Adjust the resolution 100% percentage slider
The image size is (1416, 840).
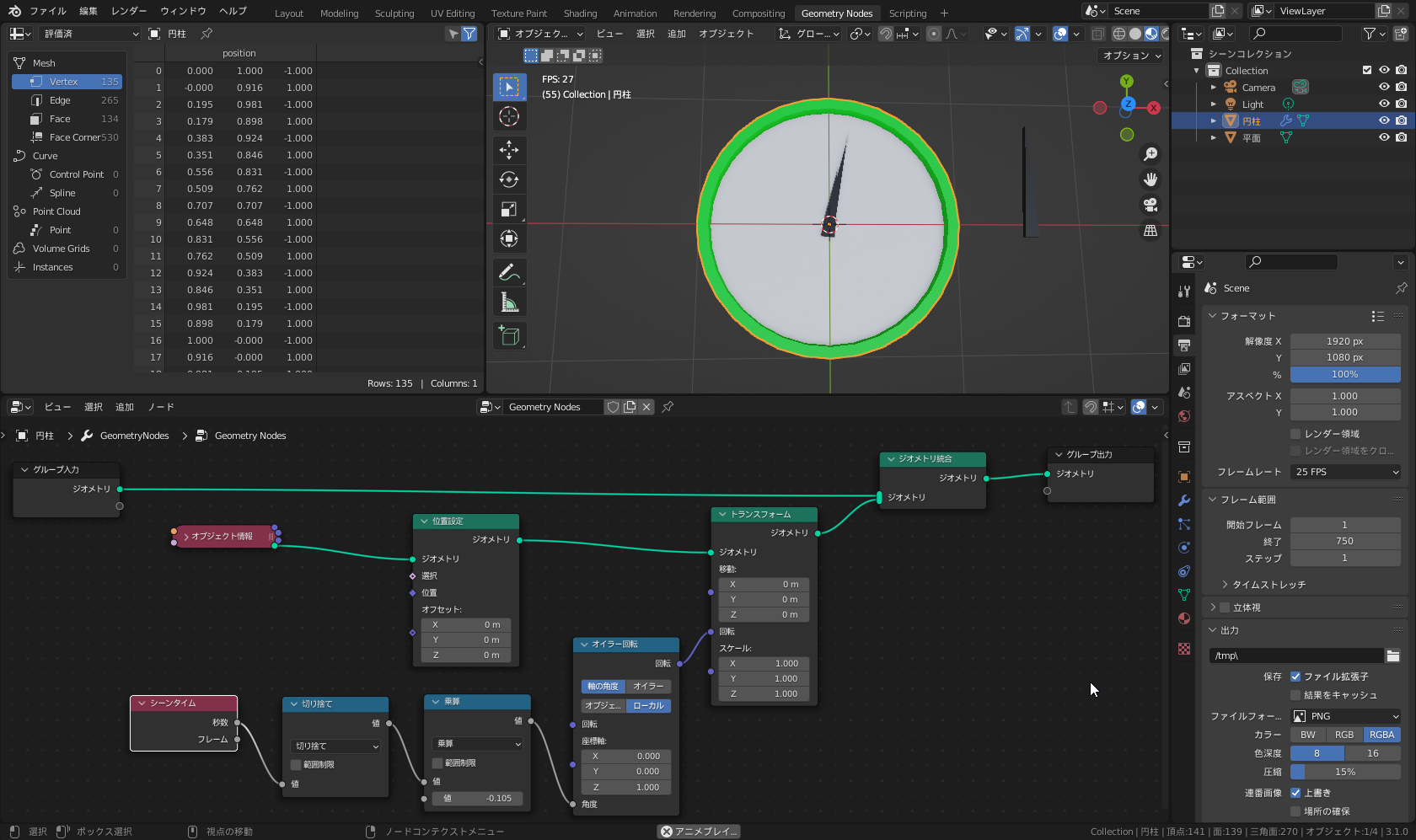(1345, 374)
